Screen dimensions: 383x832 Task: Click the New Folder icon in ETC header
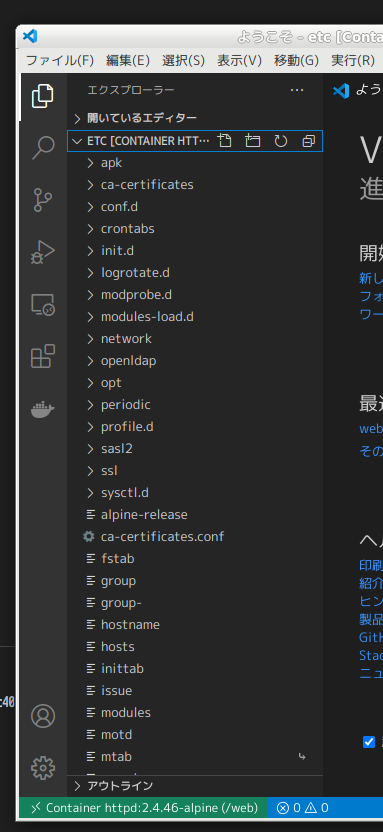[253, 141]
